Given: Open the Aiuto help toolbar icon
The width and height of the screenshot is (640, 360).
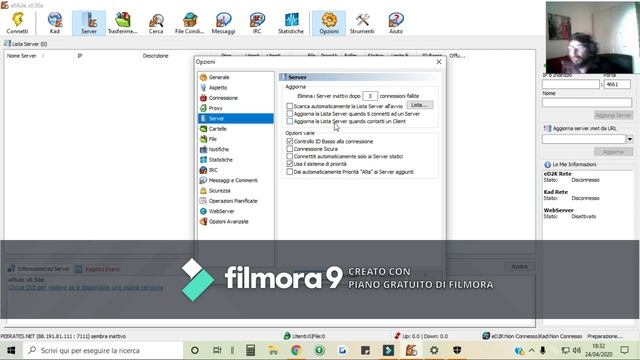Looking at the screenshot, I should click(396, 23).
